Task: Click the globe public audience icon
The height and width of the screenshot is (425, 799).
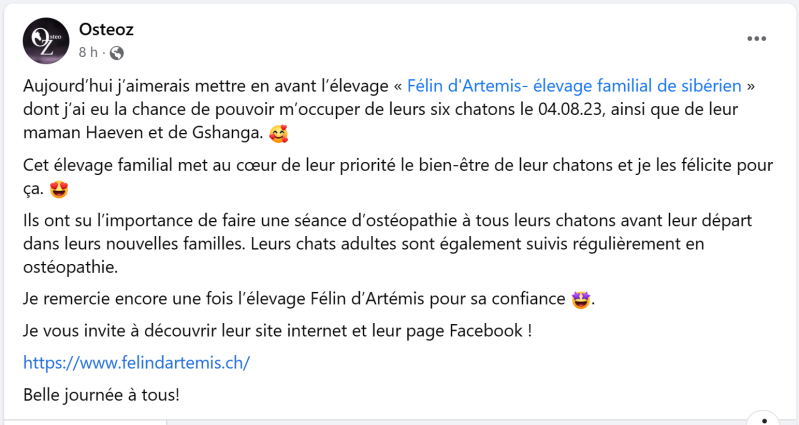Action: tap(117, 52)
